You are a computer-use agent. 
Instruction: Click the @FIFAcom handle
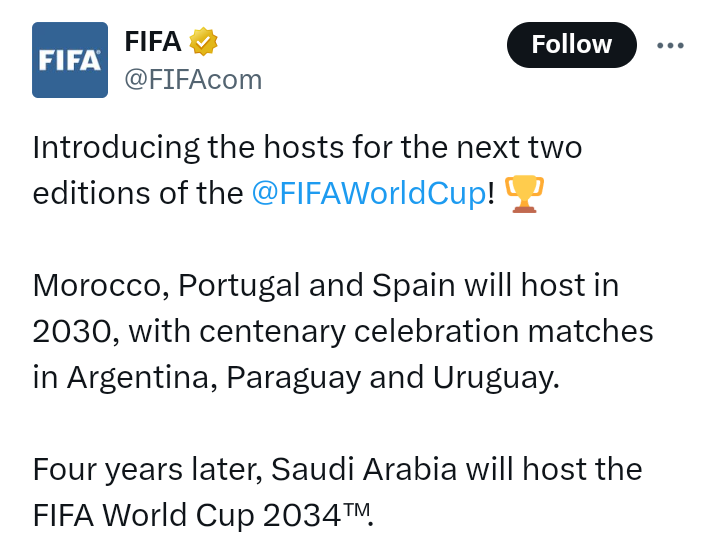click(193, 79)
